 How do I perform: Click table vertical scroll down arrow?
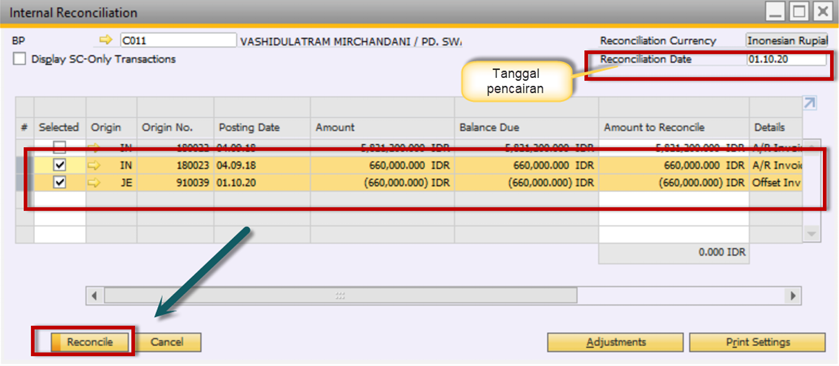click(x=812, y=234)
